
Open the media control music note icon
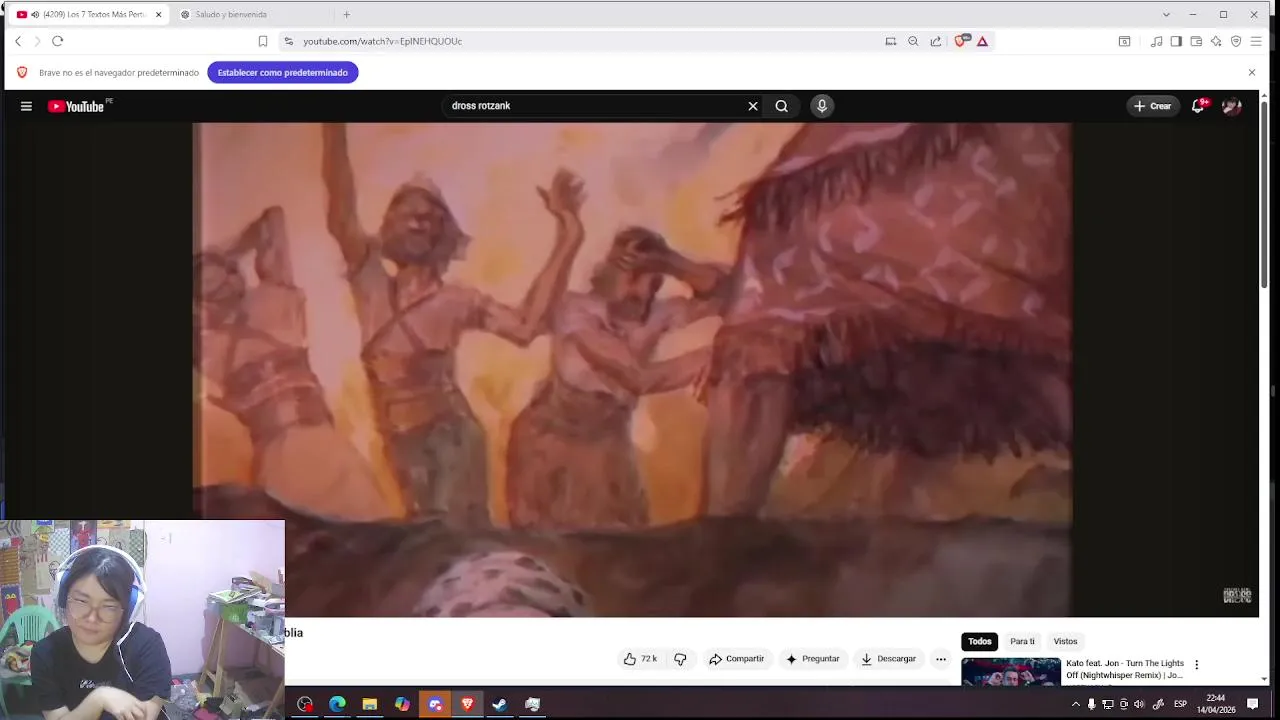pos(1157,41)
